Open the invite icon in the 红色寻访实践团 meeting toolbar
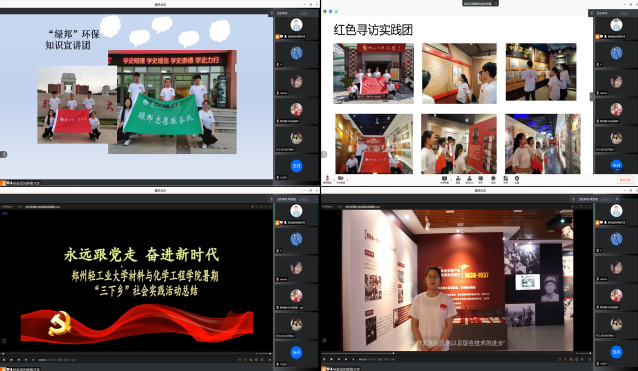 (458, 179)
